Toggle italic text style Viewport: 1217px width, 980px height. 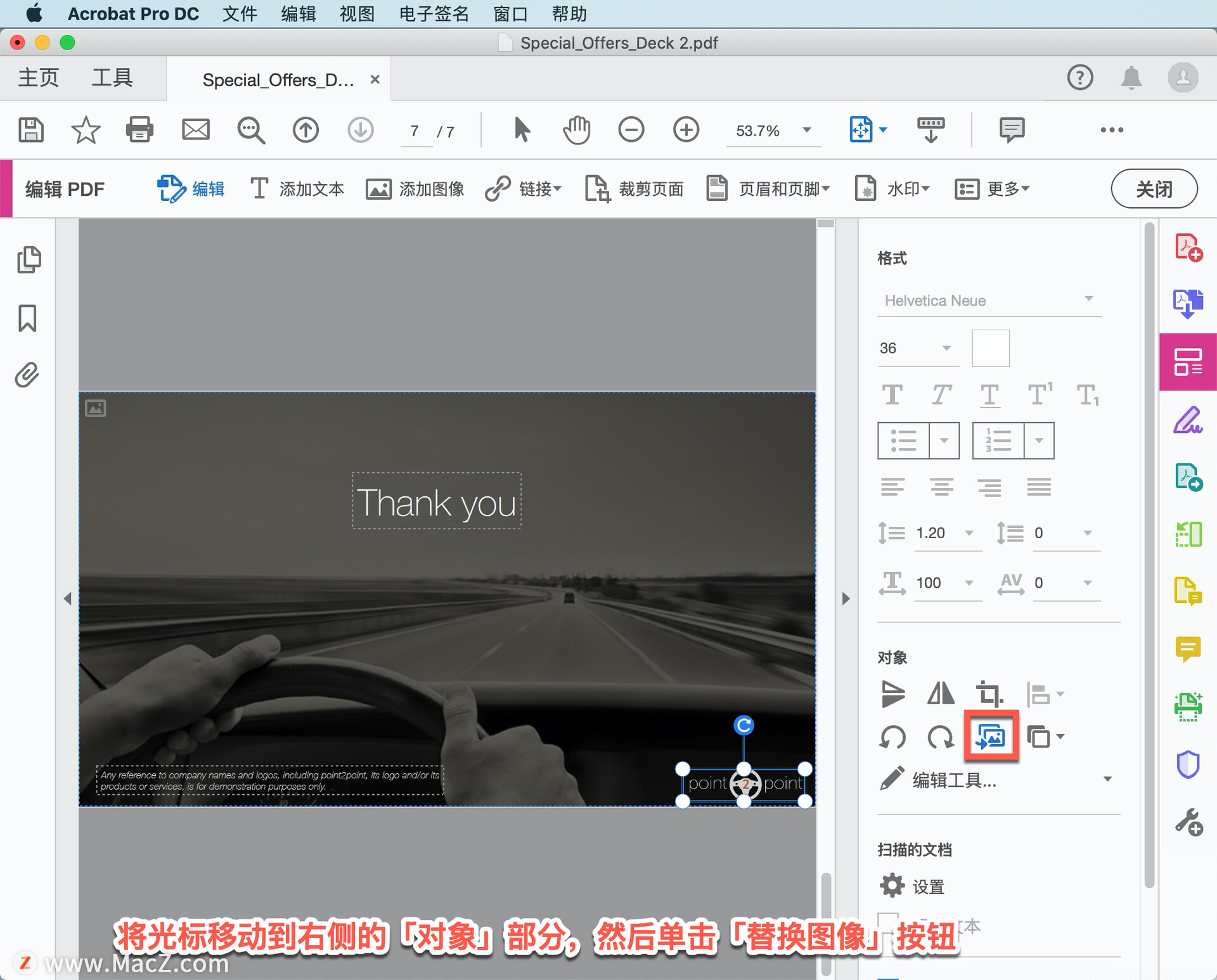coord(941,394)
